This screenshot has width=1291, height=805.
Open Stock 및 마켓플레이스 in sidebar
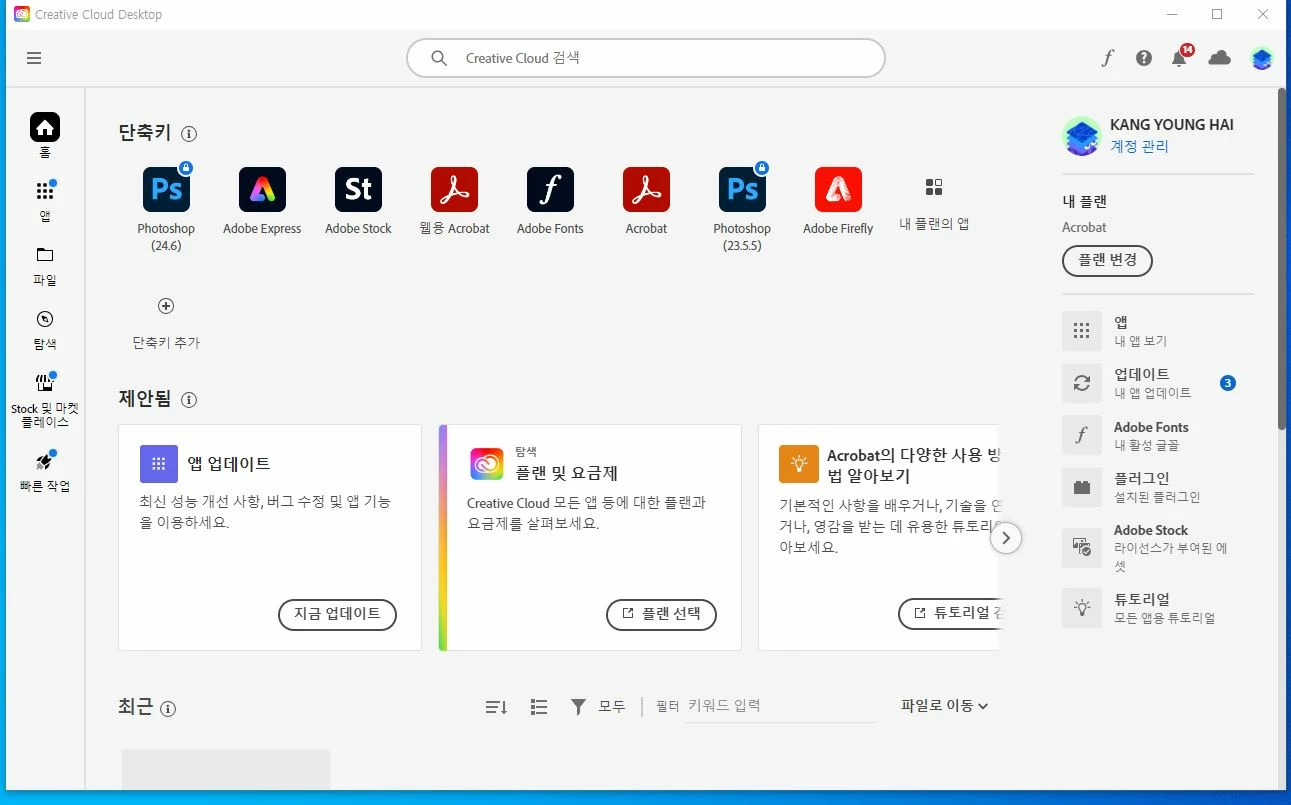click(45, 400)
